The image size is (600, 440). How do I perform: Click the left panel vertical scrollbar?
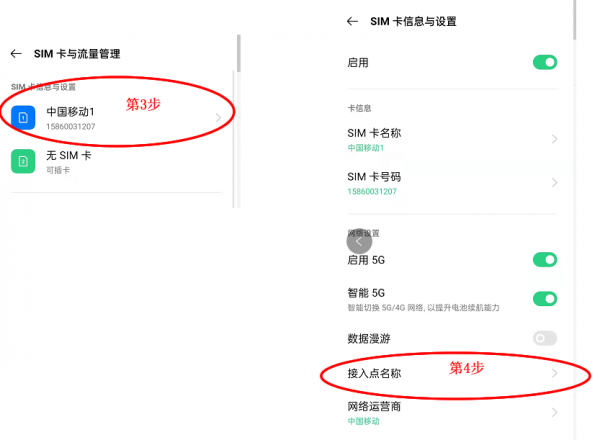tap(238, 55)
